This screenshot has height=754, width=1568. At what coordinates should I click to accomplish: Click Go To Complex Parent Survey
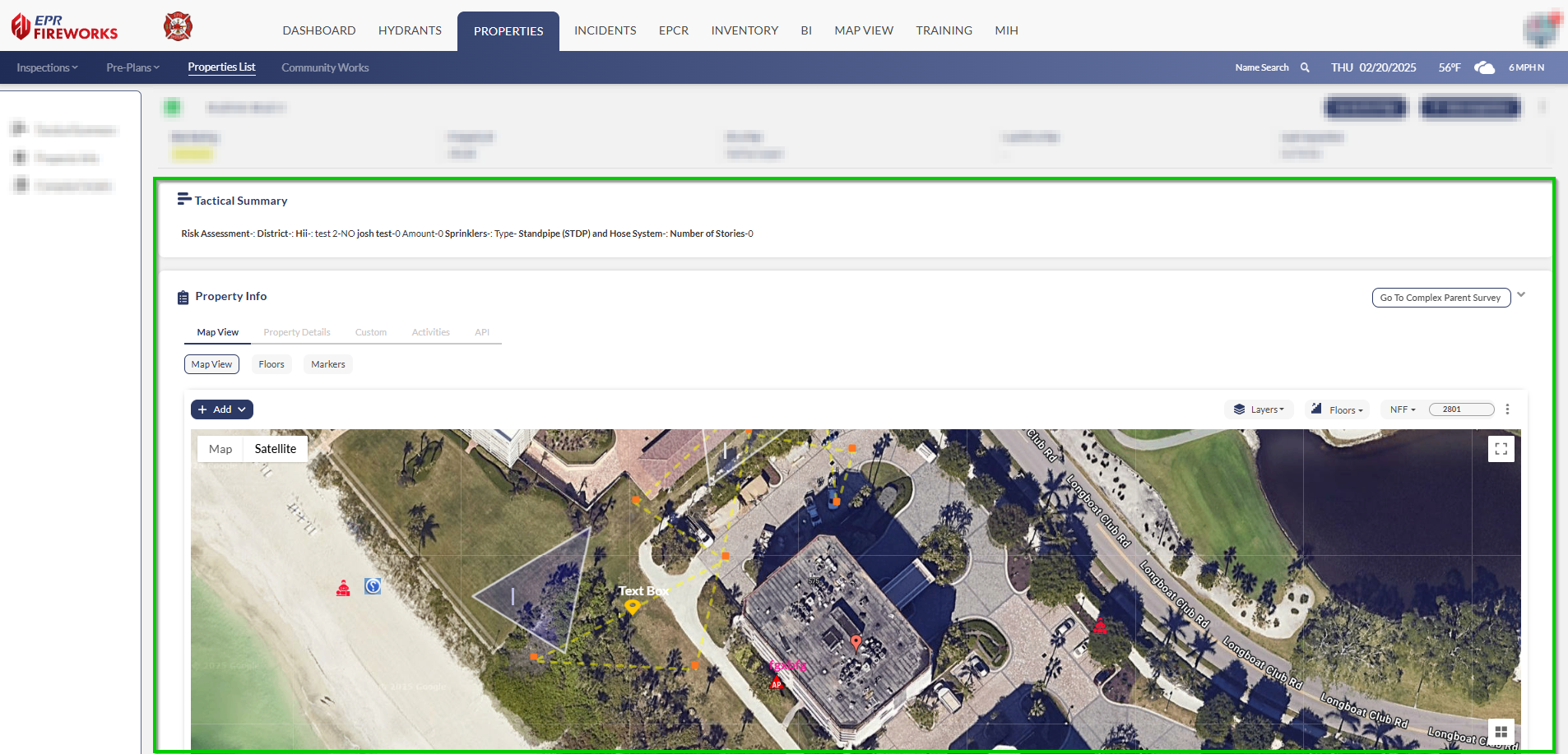click(x=1440, y=298)
